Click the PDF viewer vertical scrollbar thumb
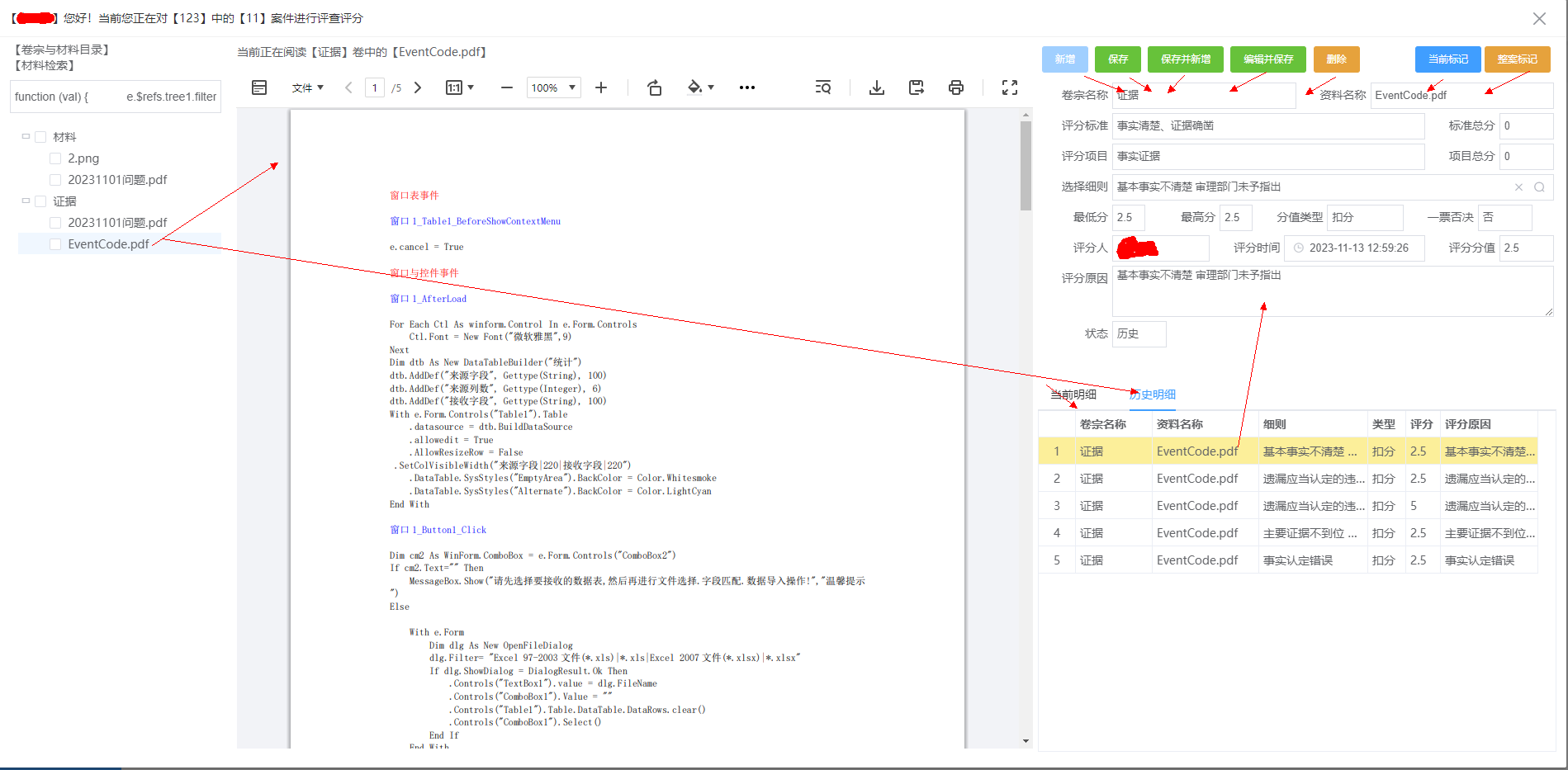Image resolution: width=1568 pixels, height=770 pixels. (x=1026, y=165)
